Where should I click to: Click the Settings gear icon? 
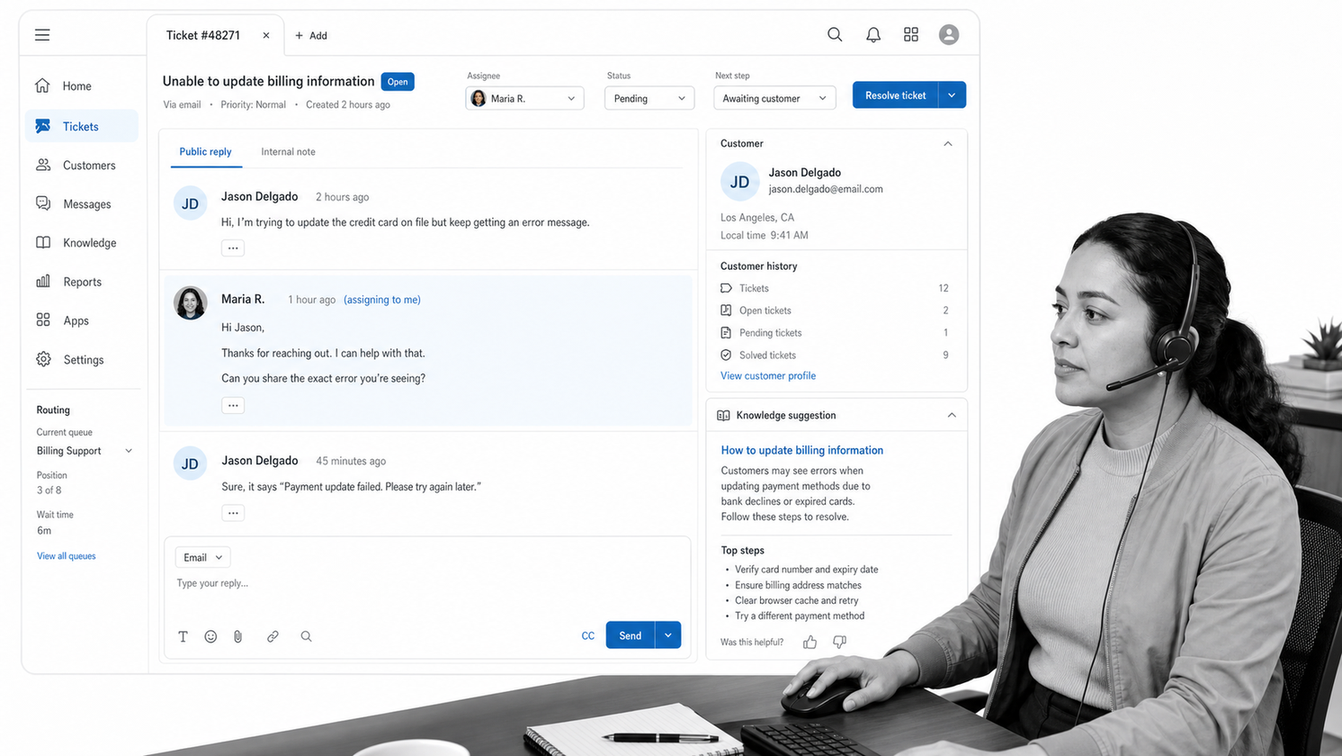[x=43, y=360]
